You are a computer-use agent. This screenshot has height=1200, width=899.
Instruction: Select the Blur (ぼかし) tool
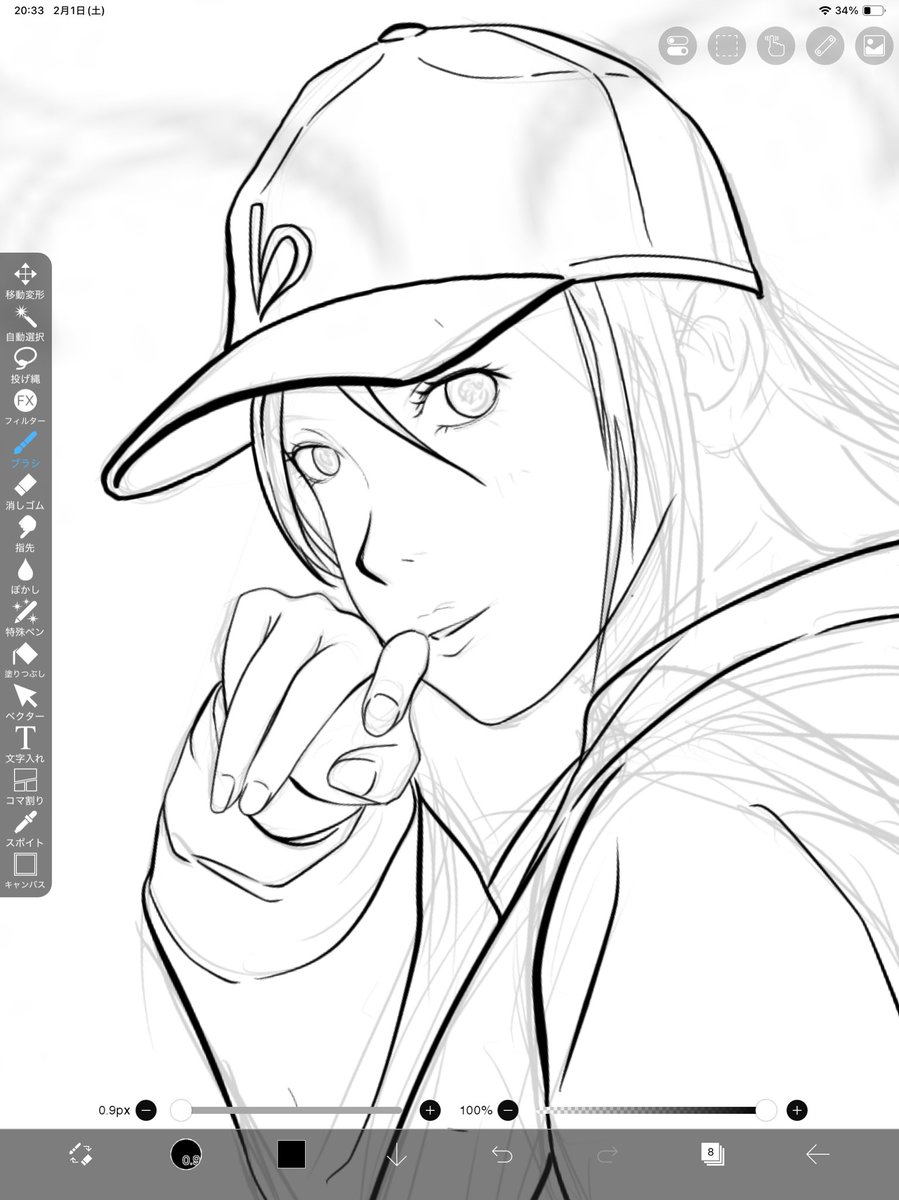[x=25, y=577]
